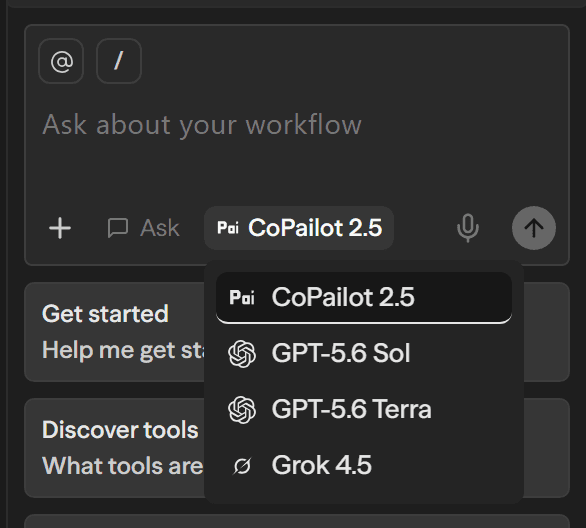Collapse the CoPailot 2.5 model dropdown
The image size is (586, 528).
(x=299, y=228)
